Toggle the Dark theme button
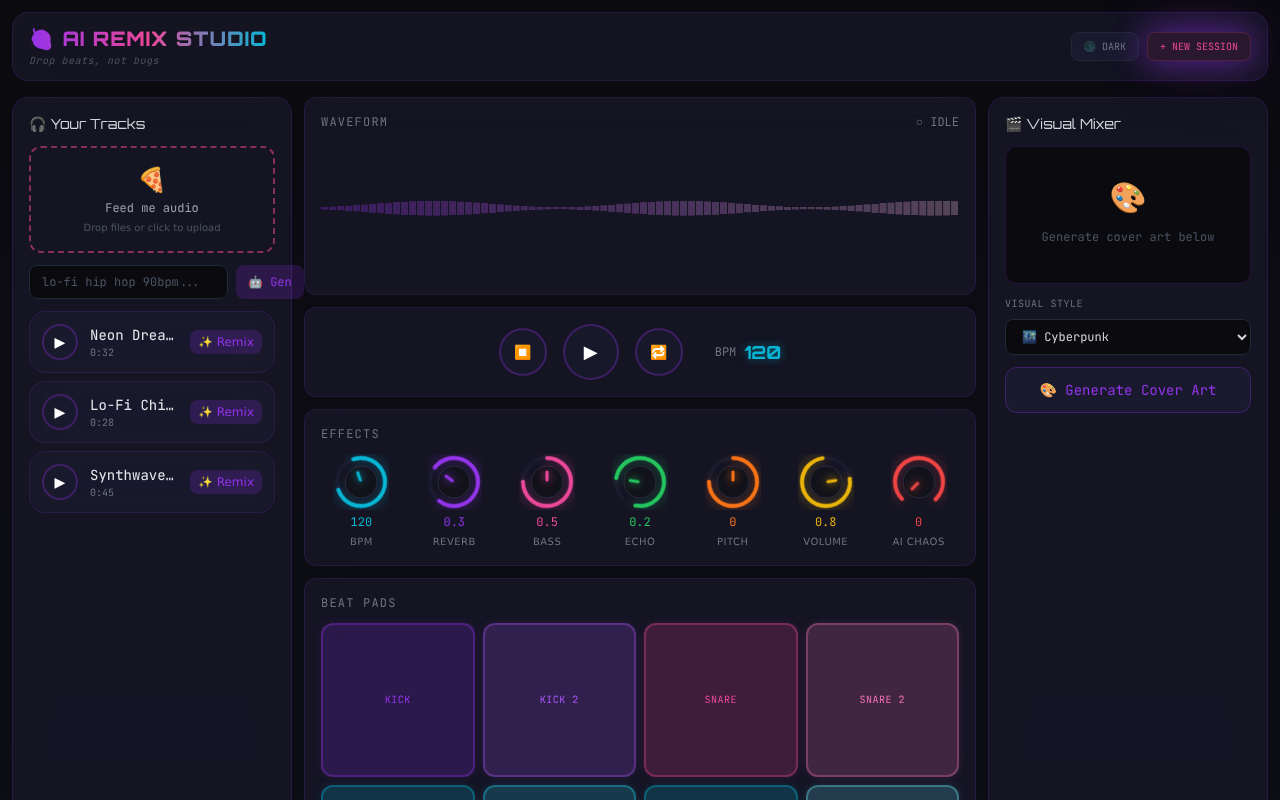 [1105, 47]
